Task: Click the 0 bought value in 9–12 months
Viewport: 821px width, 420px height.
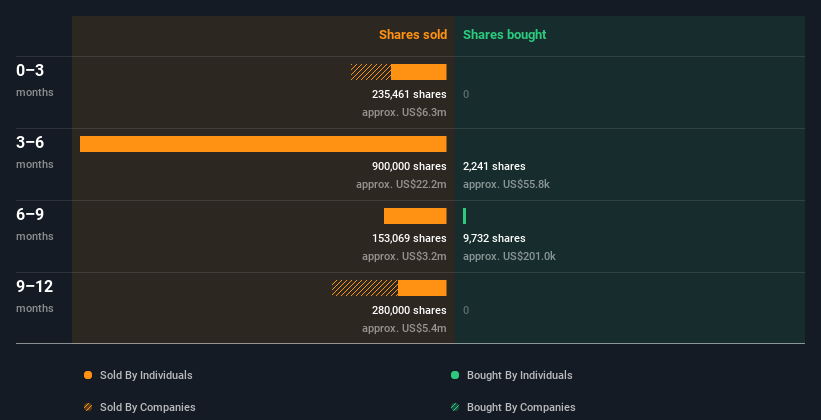Action: coord(466,311)
